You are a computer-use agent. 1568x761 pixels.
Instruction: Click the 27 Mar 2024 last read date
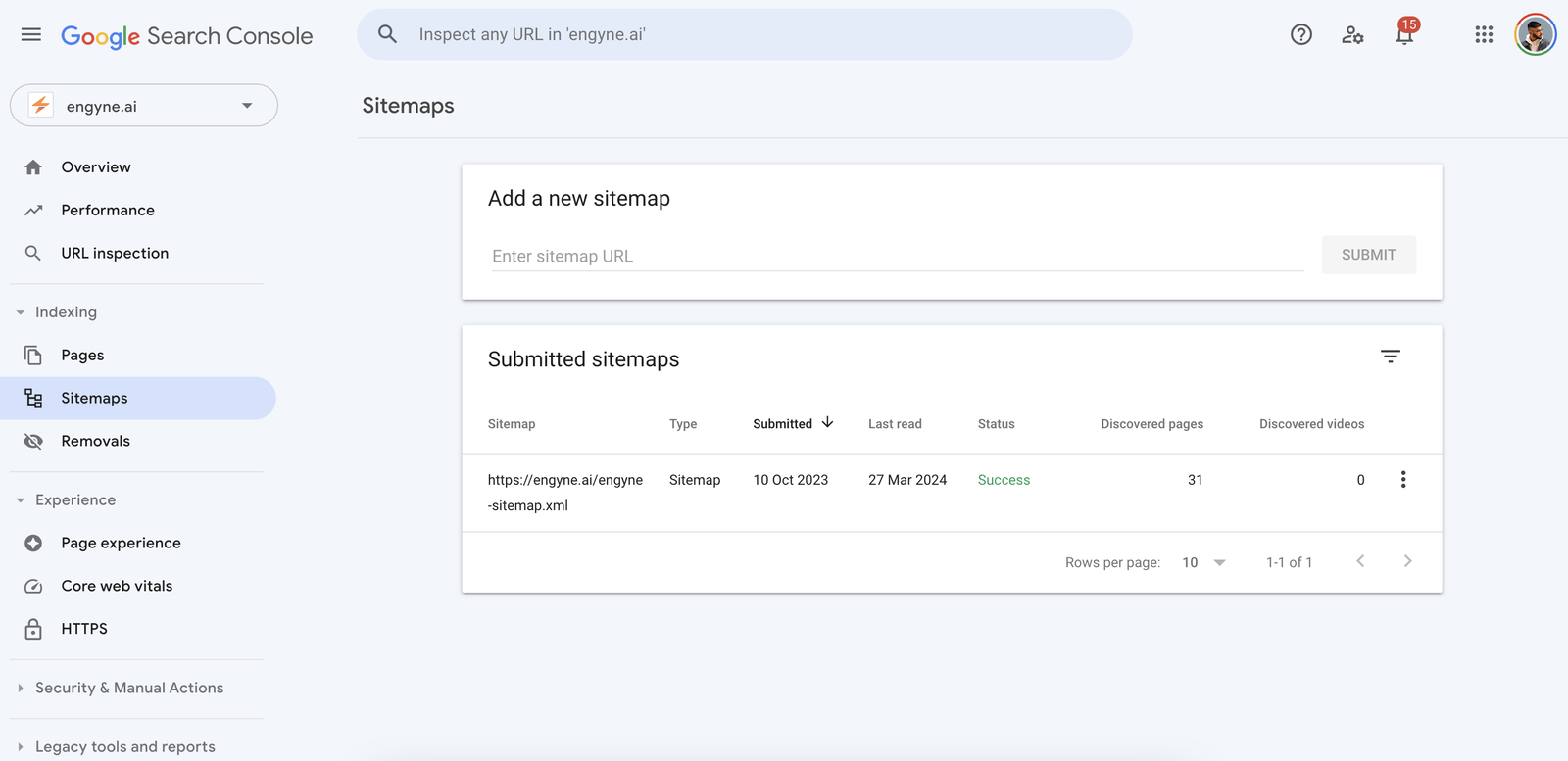[x=907, y=480]
